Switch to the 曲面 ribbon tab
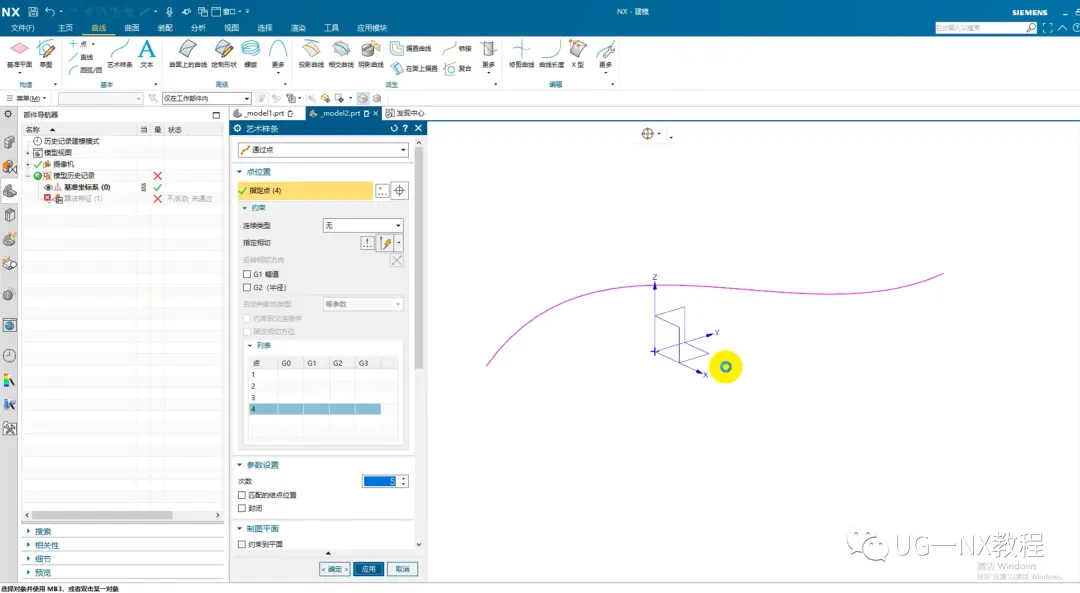Image resolution: width=1080 pixels, height=593 pixels. click(x=132, y=28)
